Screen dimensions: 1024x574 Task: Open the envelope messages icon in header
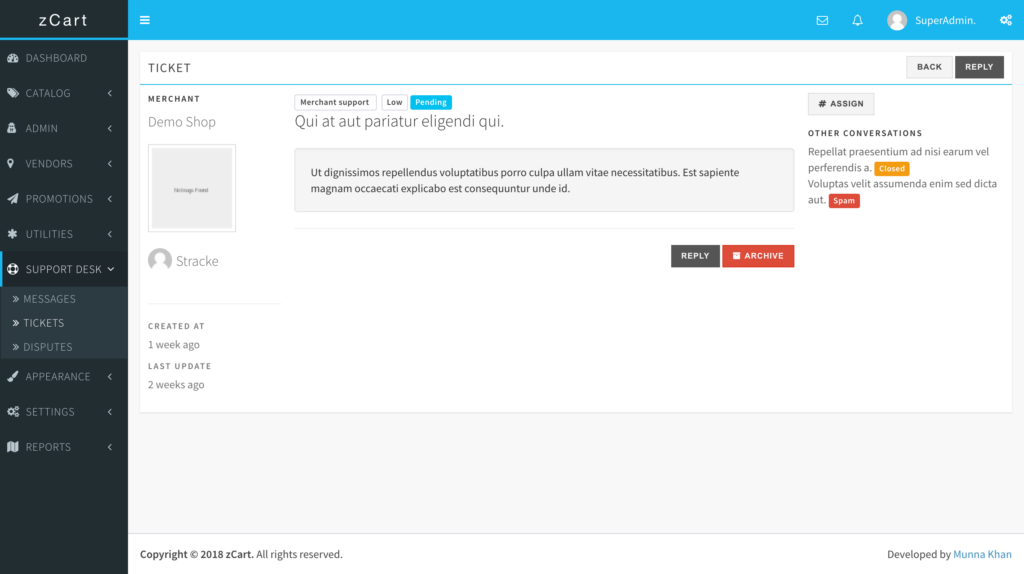(822, 20)
